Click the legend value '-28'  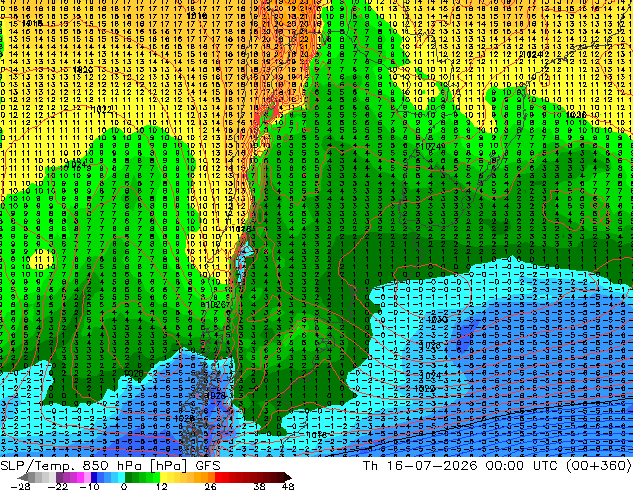(x=20, y=486)
